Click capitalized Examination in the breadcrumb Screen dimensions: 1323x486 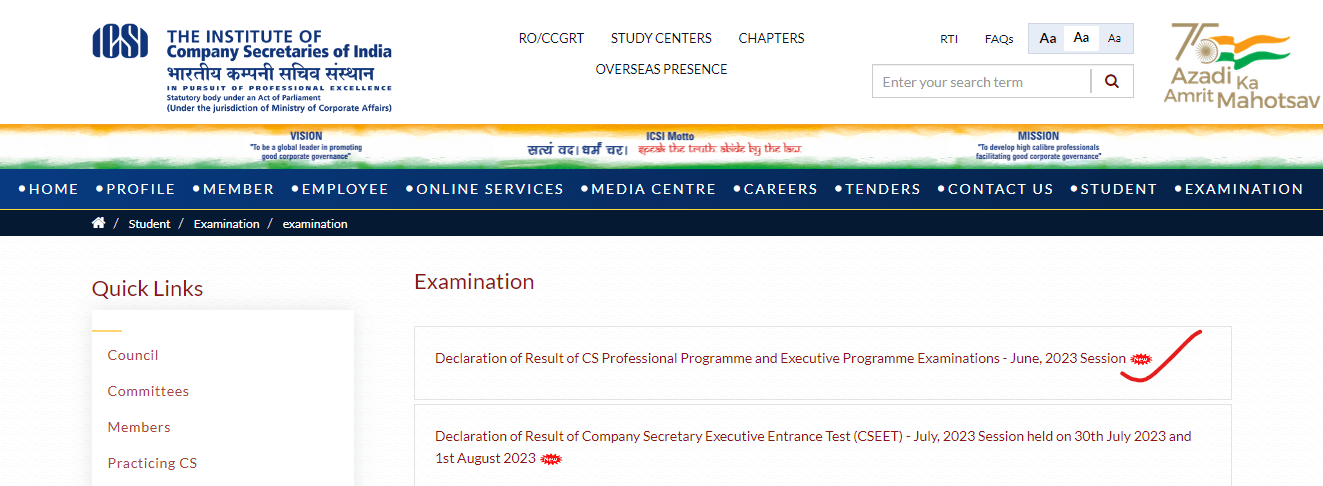[x=226, y=224]
